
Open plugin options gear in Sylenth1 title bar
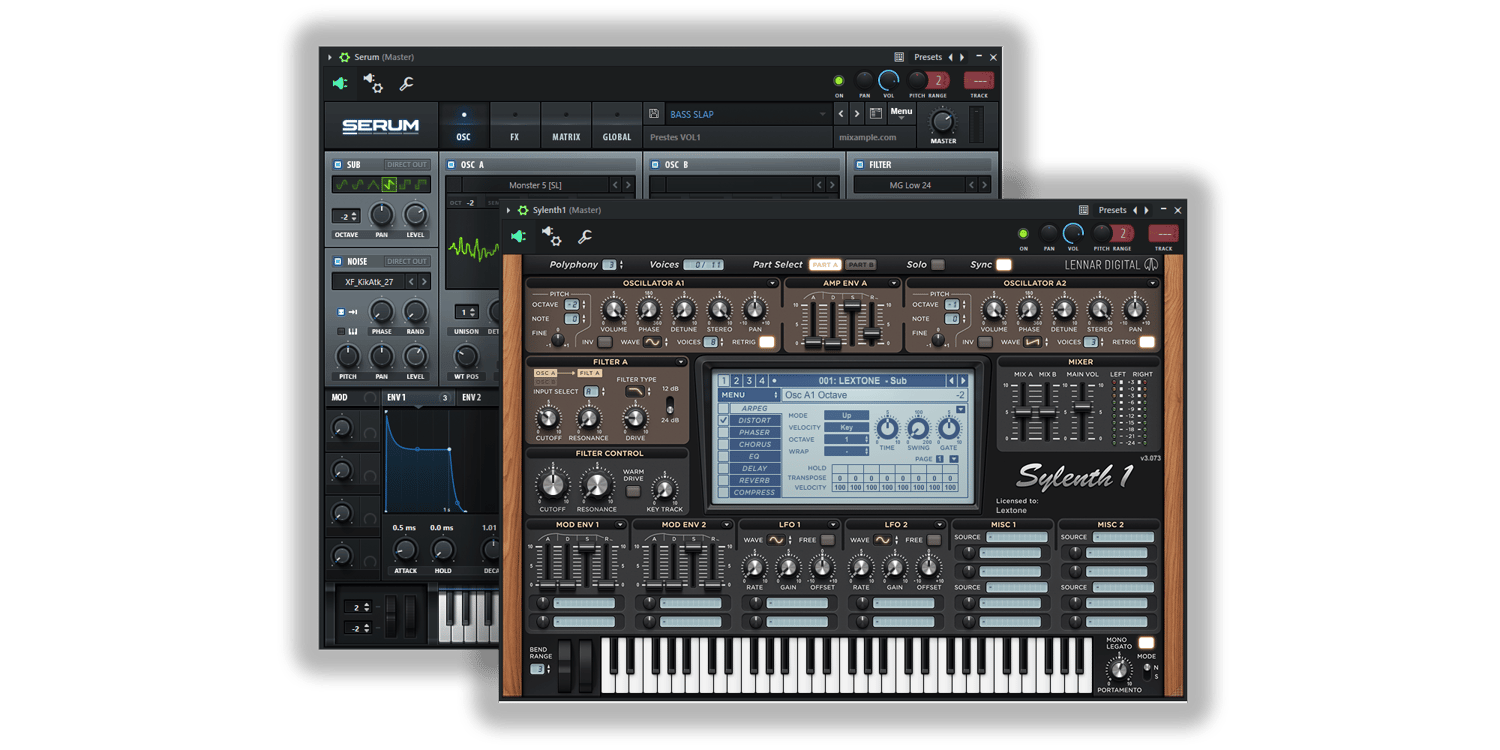point(522,211)
